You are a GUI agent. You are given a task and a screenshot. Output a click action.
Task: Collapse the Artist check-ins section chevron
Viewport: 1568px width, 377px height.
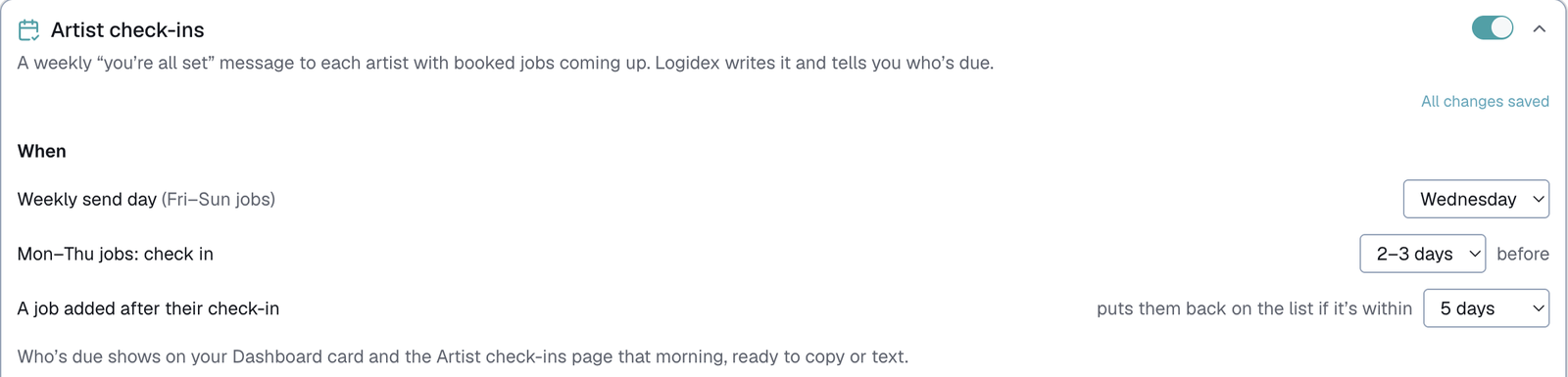[x=1540, y=29]
